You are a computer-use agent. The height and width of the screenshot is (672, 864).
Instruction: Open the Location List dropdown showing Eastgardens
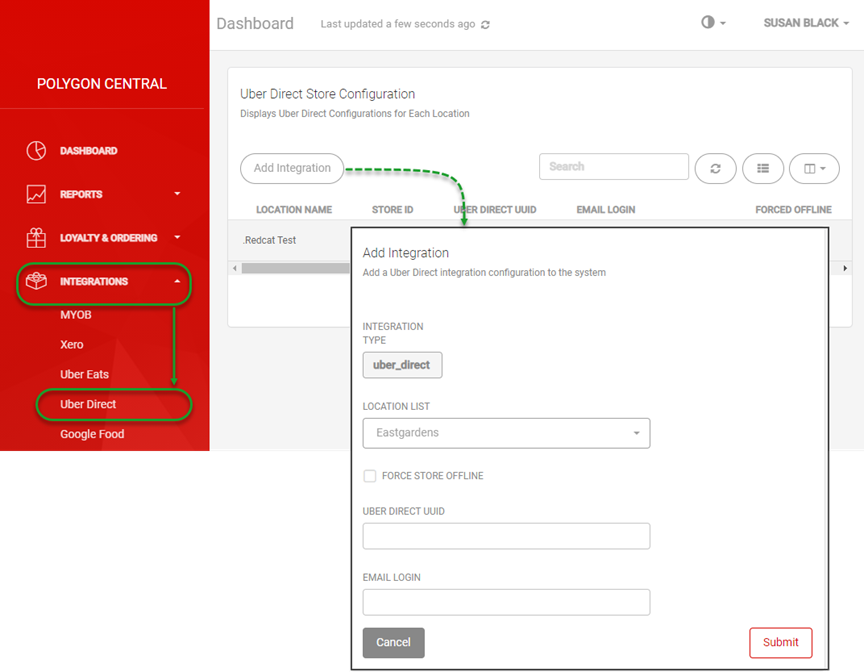[x=506, y=433]
